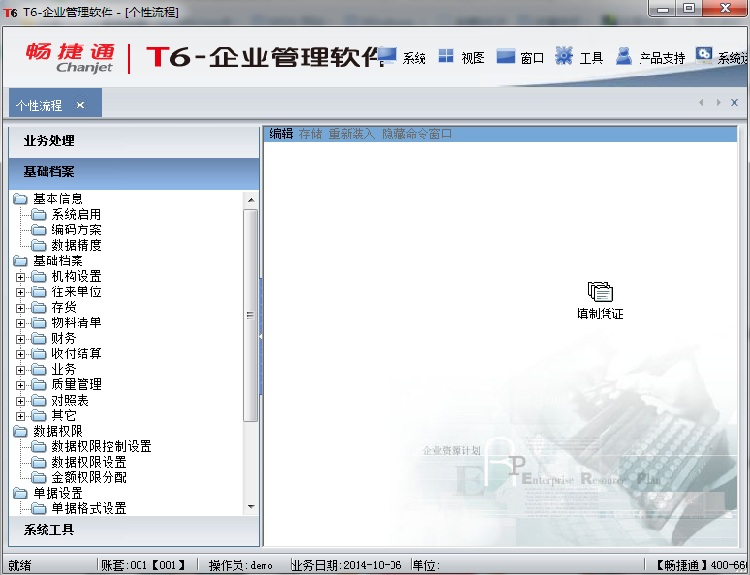
Task: Open the 系统工具 panel section
Action: [134, 530]
